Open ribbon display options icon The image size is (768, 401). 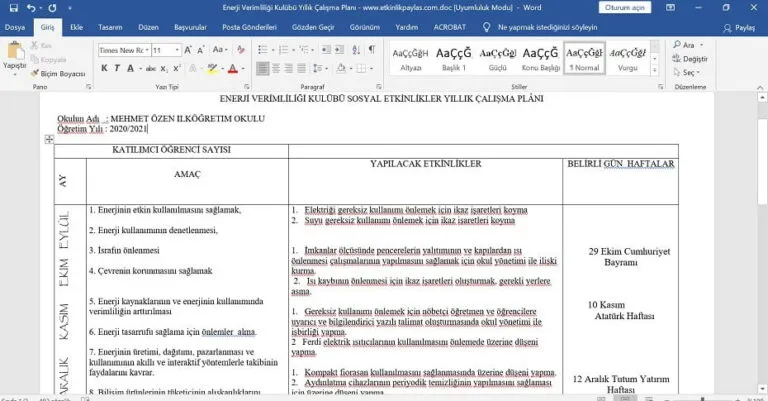[671, 8]
